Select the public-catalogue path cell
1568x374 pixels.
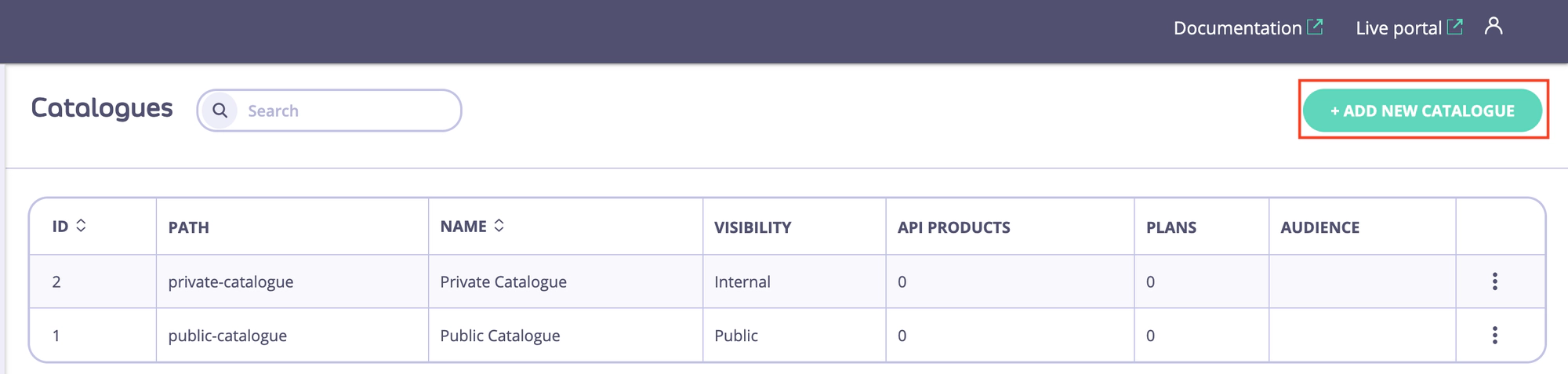[227, 336]
